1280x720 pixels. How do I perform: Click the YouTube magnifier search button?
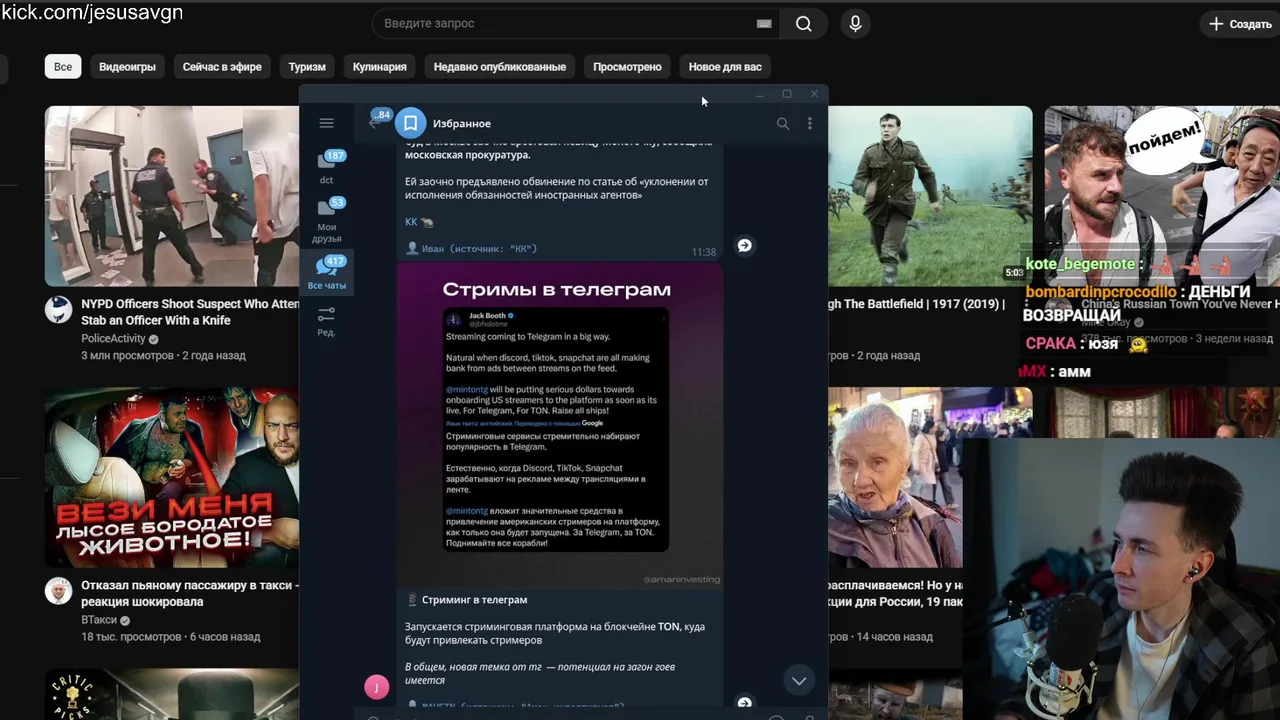[803, 23]
